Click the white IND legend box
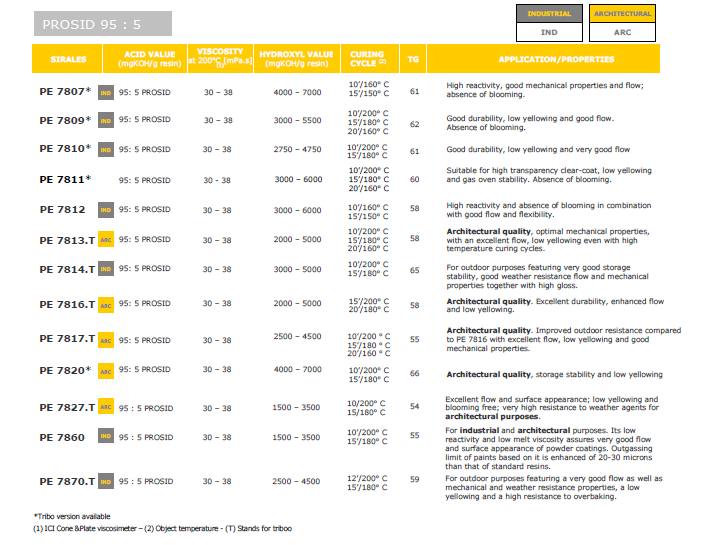 coord(549,32)
